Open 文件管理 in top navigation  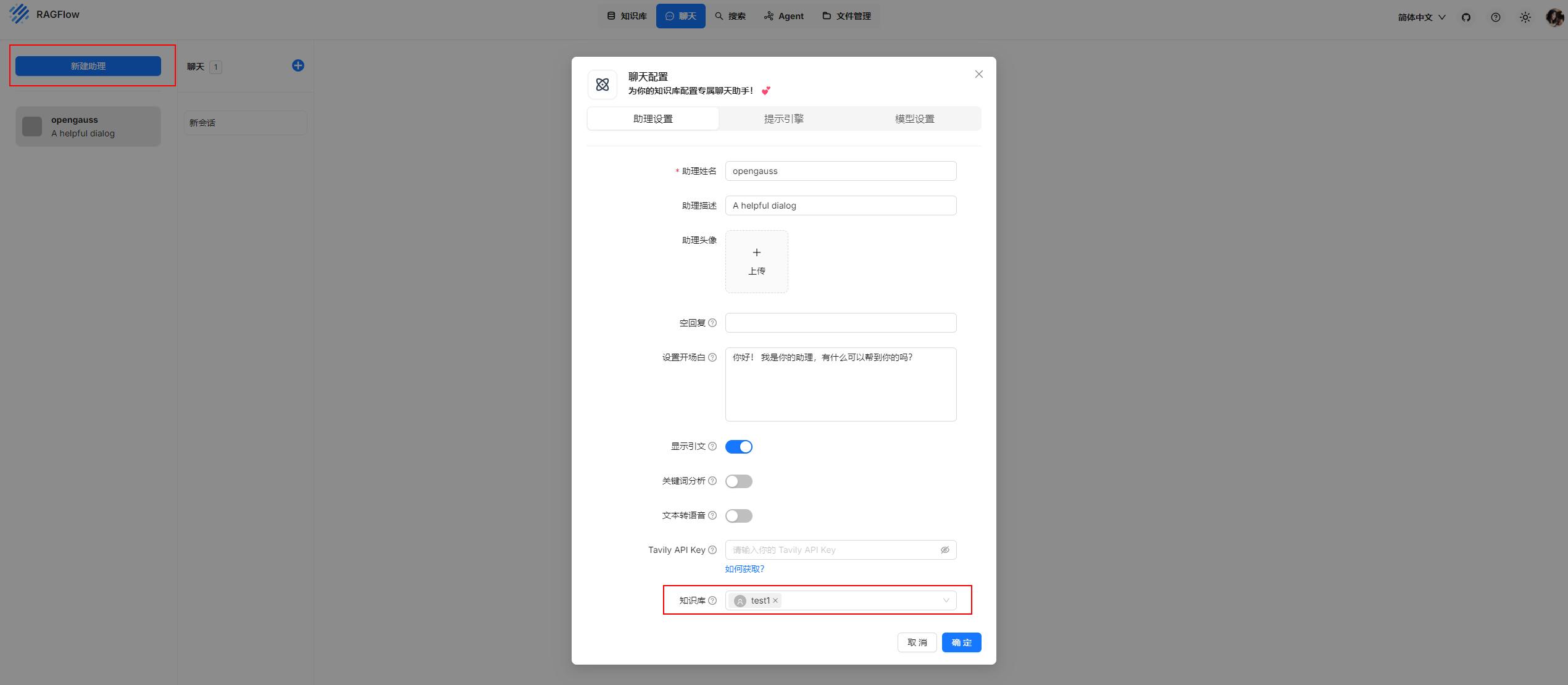(846, 16)
